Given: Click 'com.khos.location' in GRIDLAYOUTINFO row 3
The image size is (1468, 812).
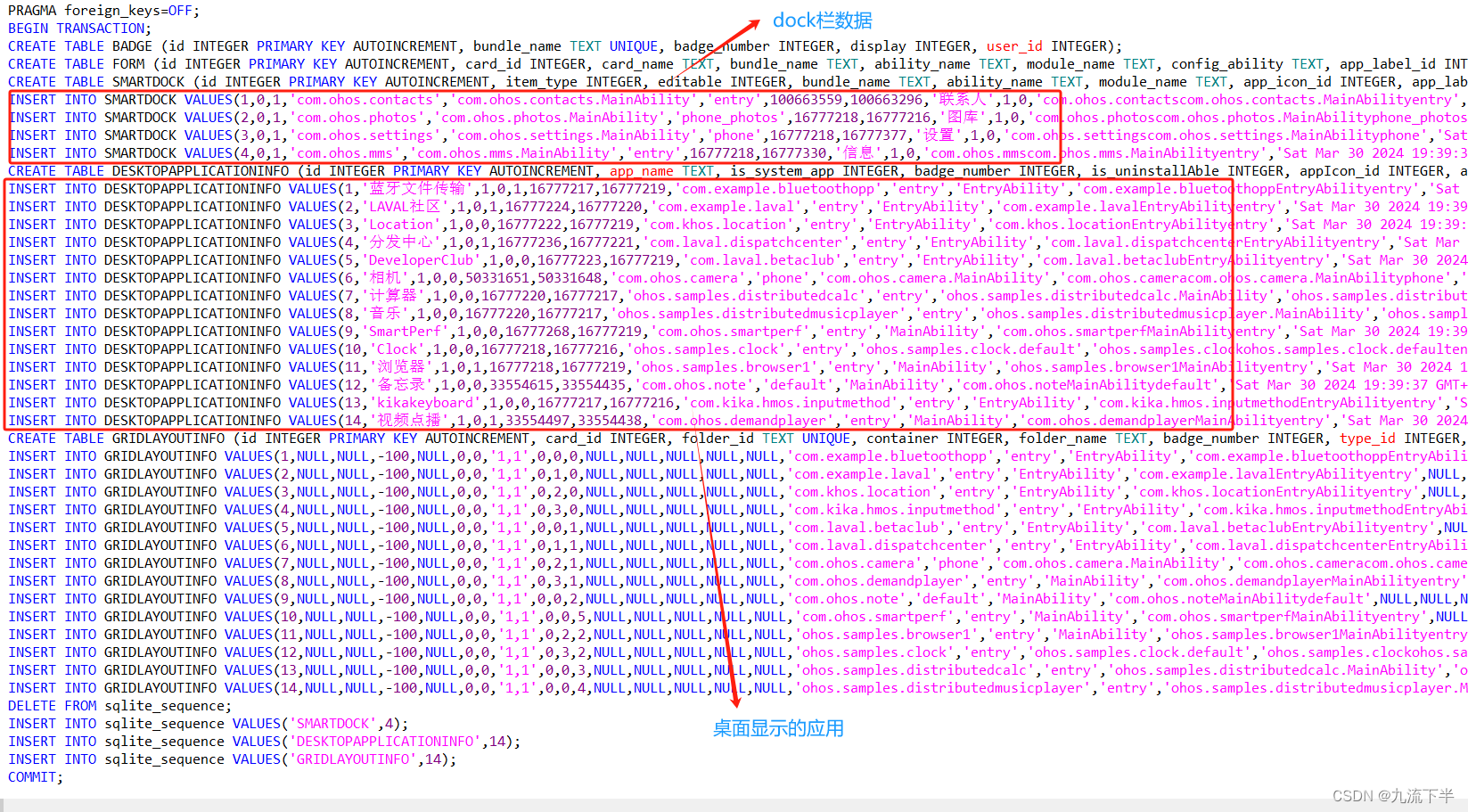Looking at the screenshot, I should 863,492.
